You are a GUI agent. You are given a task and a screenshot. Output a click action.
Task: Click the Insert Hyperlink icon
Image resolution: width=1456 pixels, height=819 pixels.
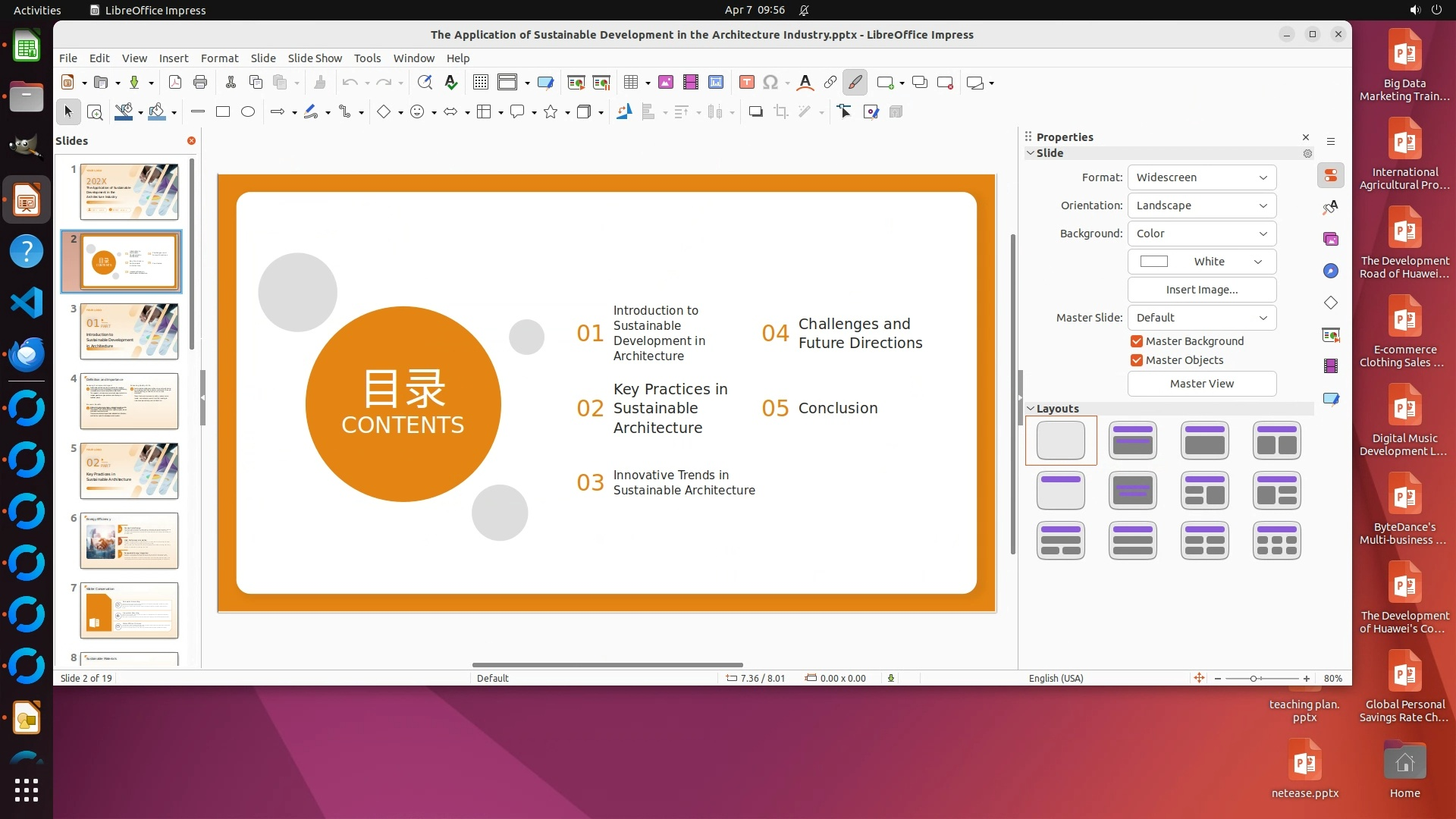pyautogui.click(x=830, y=83)
